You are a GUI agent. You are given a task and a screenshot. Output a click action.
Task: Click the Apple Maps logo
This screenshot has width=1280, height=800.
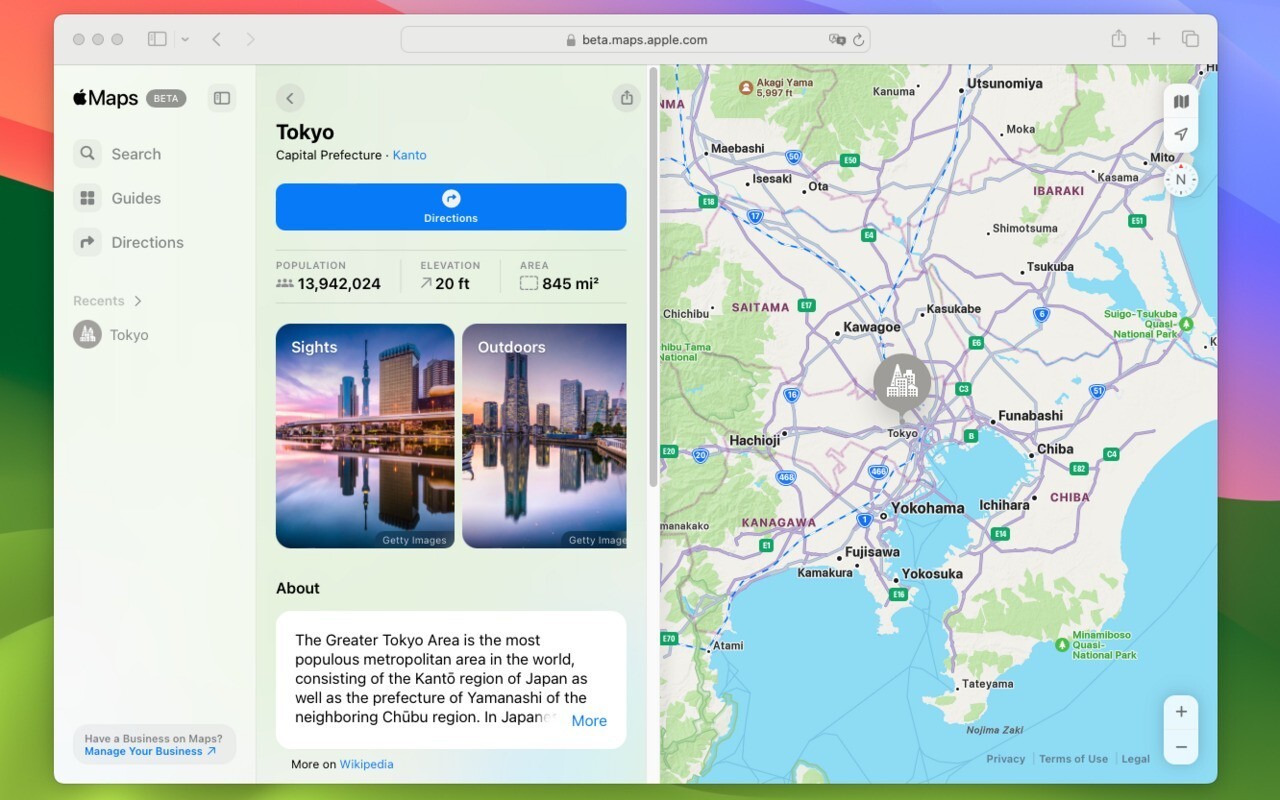tap(105, 98)
